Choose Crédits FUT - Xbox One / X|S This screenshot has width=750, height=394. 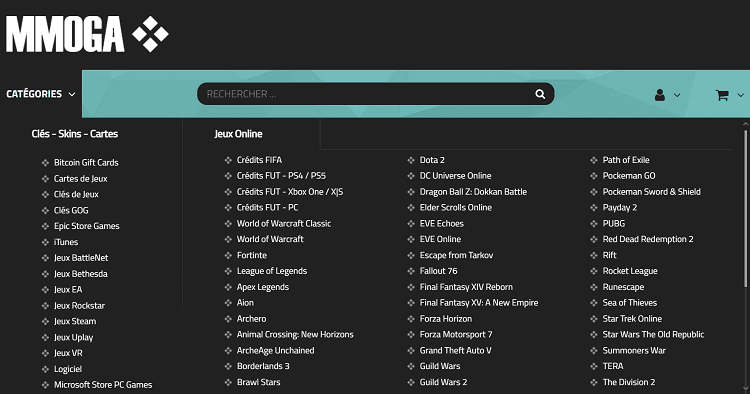tap(290, 191)
